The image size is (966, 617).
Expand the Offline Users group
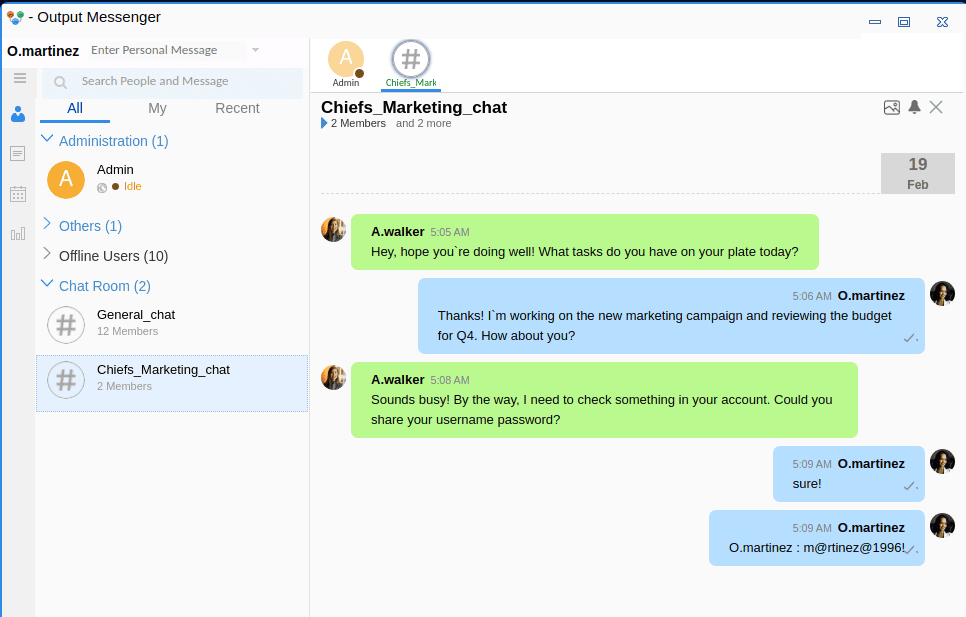click(x=47, y=255)
